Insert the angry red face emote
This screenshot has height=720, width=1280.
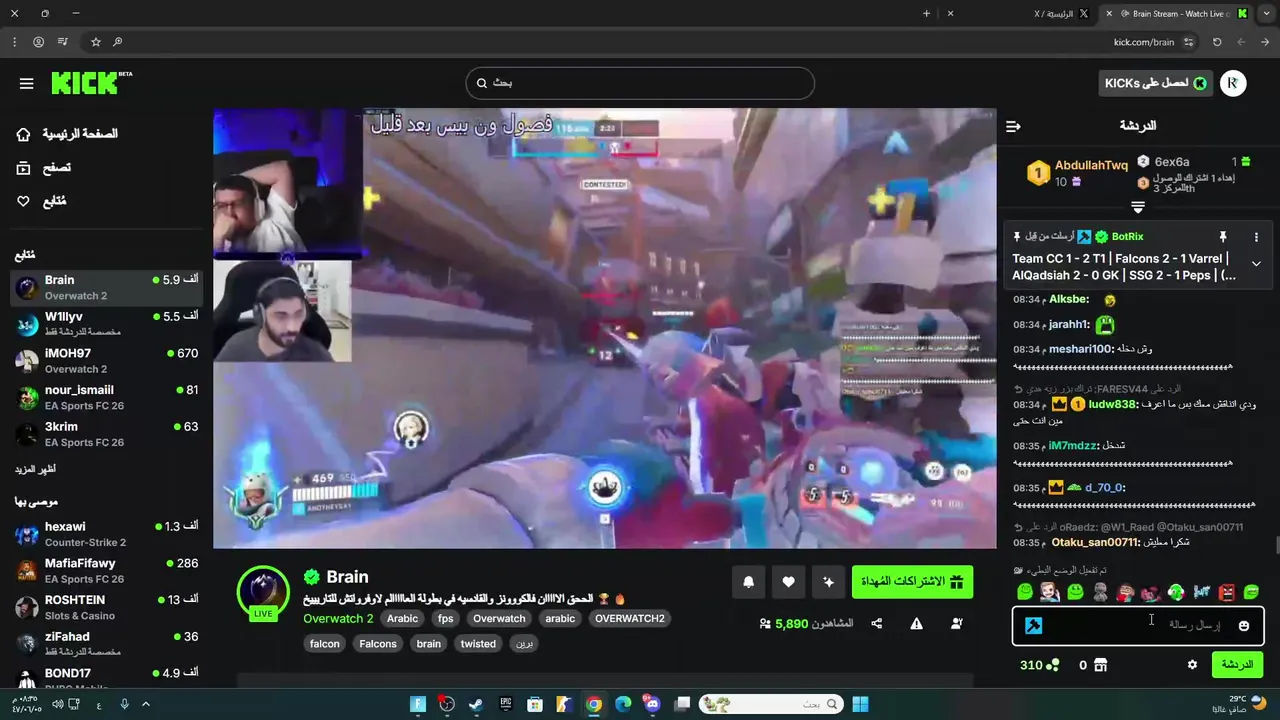(x=1227, y=593)
